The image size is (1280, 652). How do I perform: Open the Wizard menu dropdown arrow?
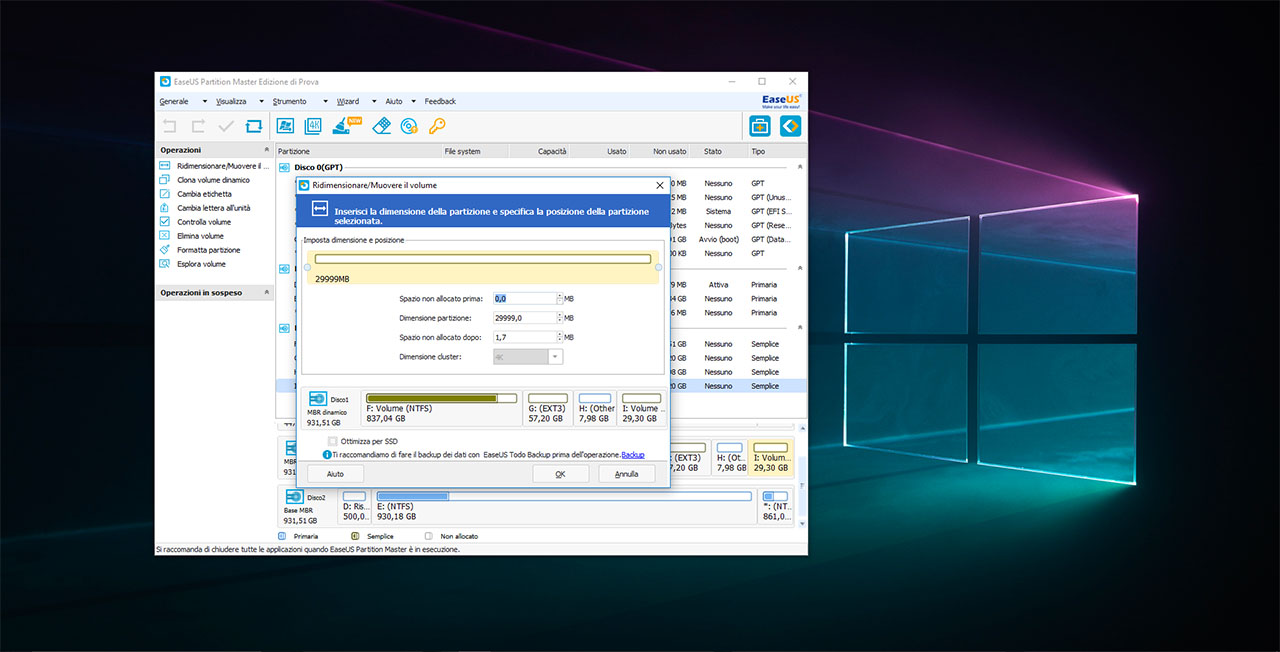point(374,102)
